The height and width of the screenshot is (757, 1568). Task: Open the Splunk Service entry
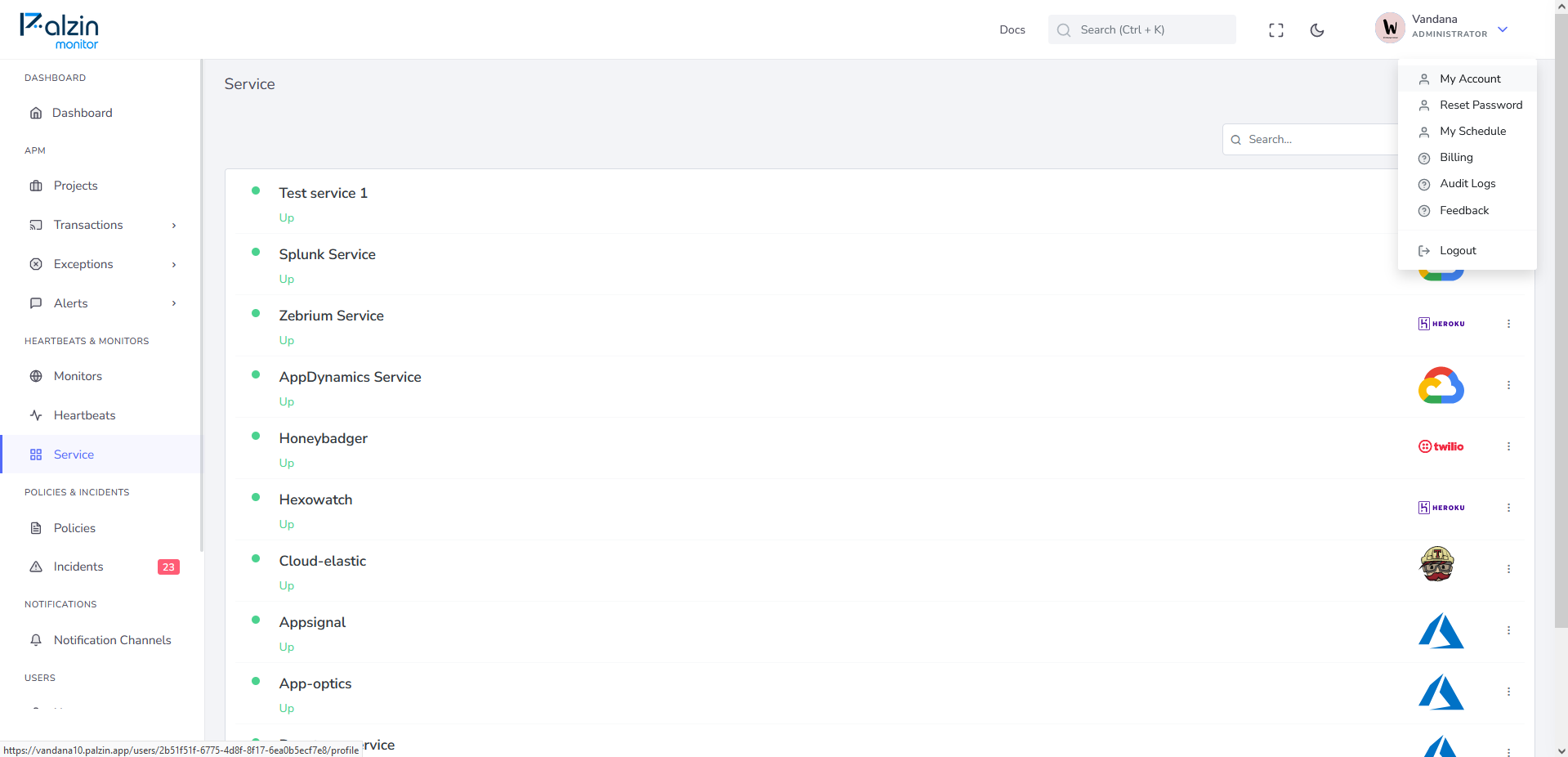(327, 254)
